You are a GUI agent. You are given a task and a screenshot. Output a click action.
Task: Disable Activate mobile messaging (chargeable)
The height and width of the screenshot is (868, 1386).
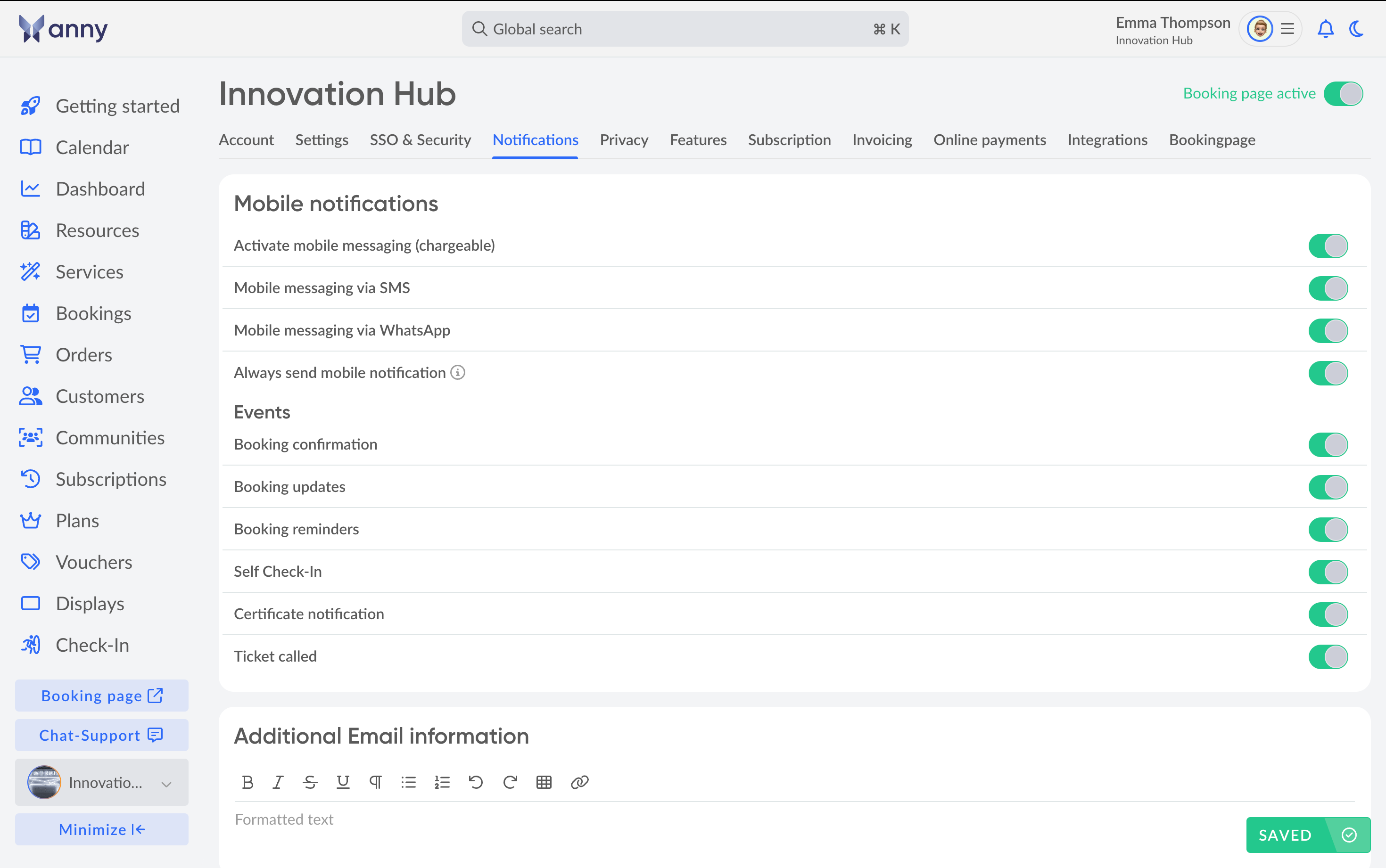point(1328,246)
